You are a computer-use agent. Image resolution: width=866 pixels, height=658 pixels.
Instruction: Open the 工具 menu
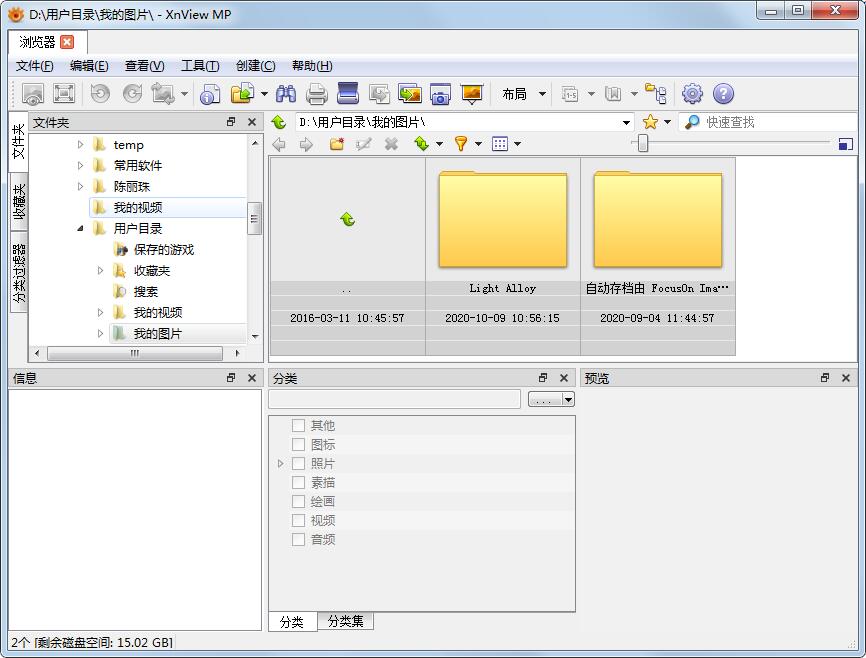point(200,65)
